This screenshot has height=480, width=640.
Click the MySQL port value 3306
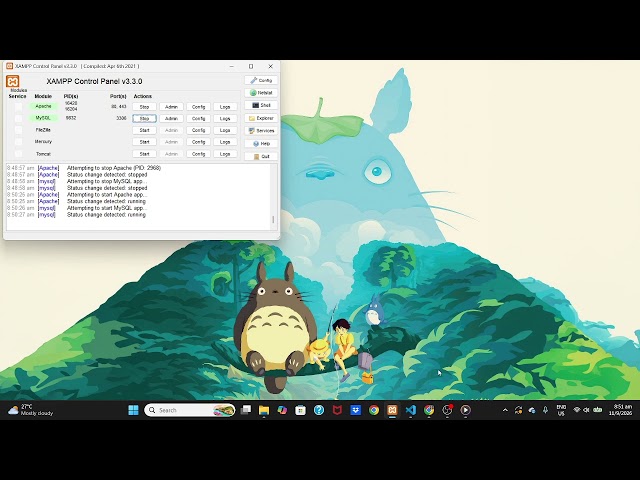[x=121, y=118]
